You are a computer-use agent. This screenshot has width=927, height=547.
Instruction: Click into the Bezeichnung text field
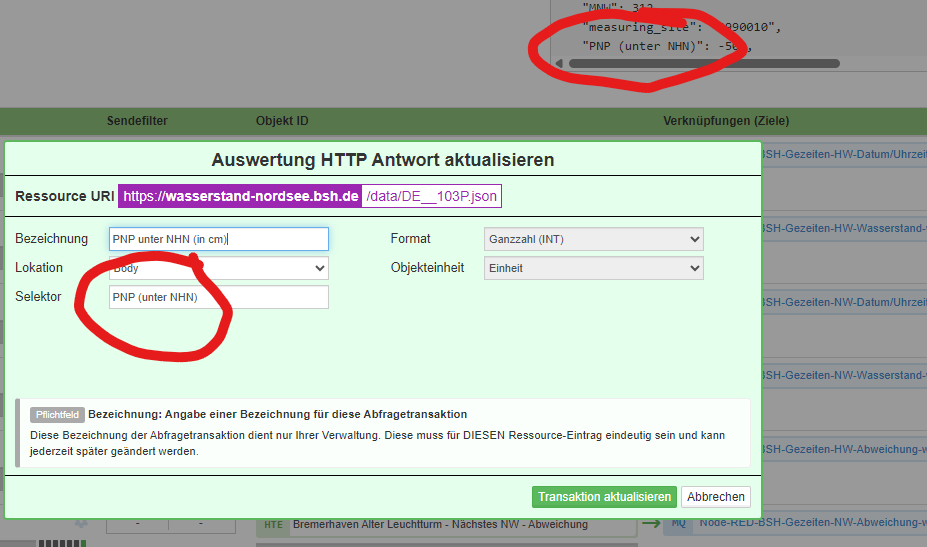(218, 239)
